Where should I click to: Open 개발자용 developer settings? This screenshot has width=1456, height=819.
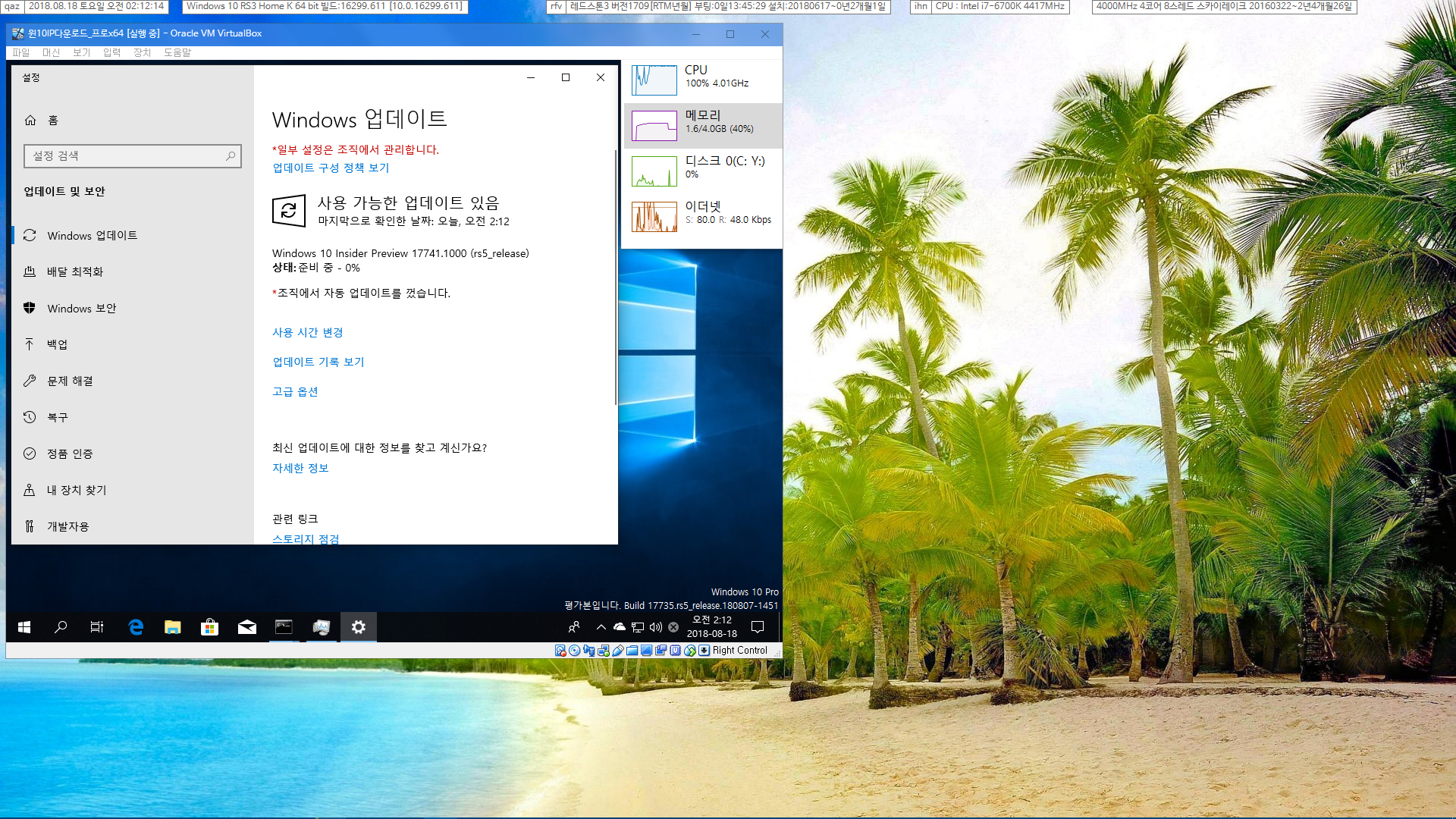pos(133,526)
